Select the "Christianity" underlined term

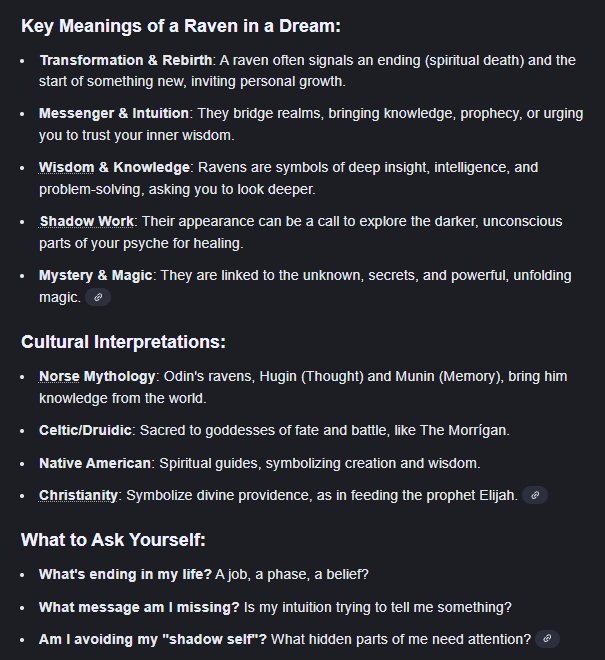pos(79,495)
